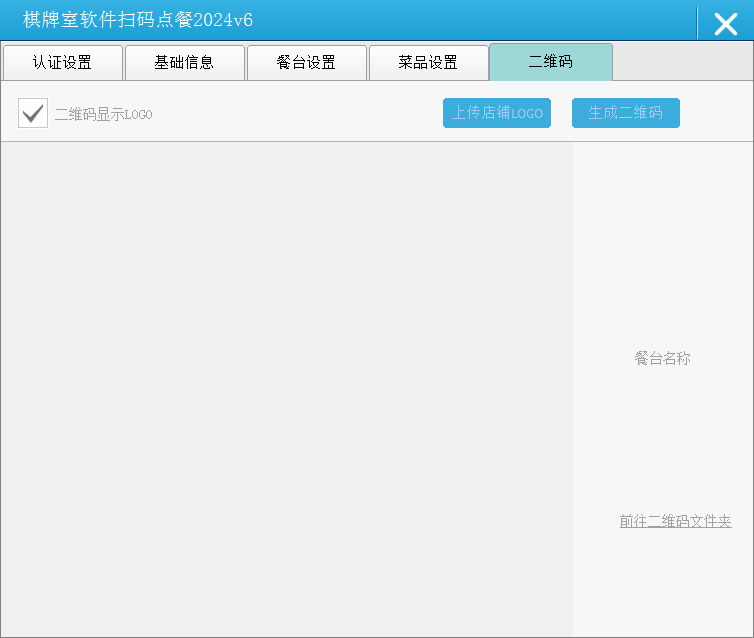This screenshot has height=638, width=754.
Task: Click the 生成二维码 button
Action: (x=625, y=113)
